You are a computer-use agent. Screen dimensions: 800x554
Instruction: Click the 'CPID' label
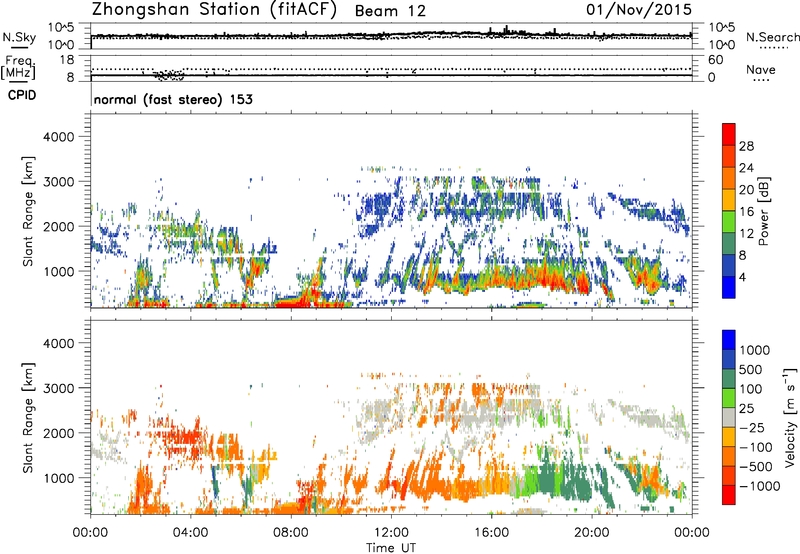(x=22, y=95)
